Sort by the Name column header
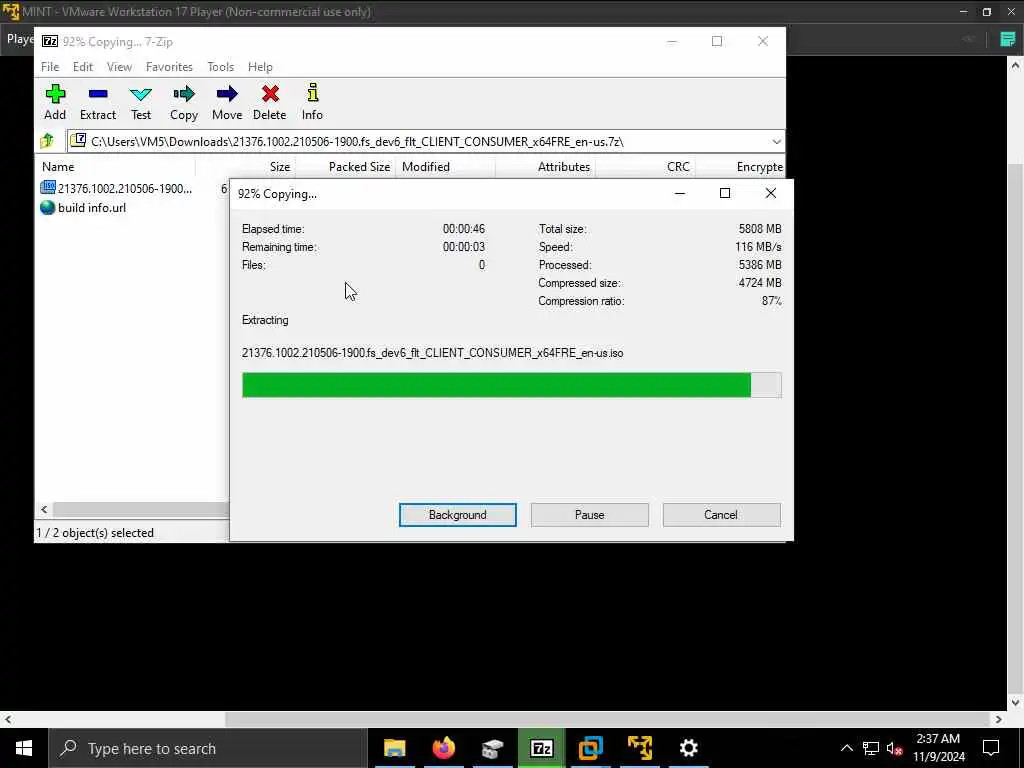 116,167
